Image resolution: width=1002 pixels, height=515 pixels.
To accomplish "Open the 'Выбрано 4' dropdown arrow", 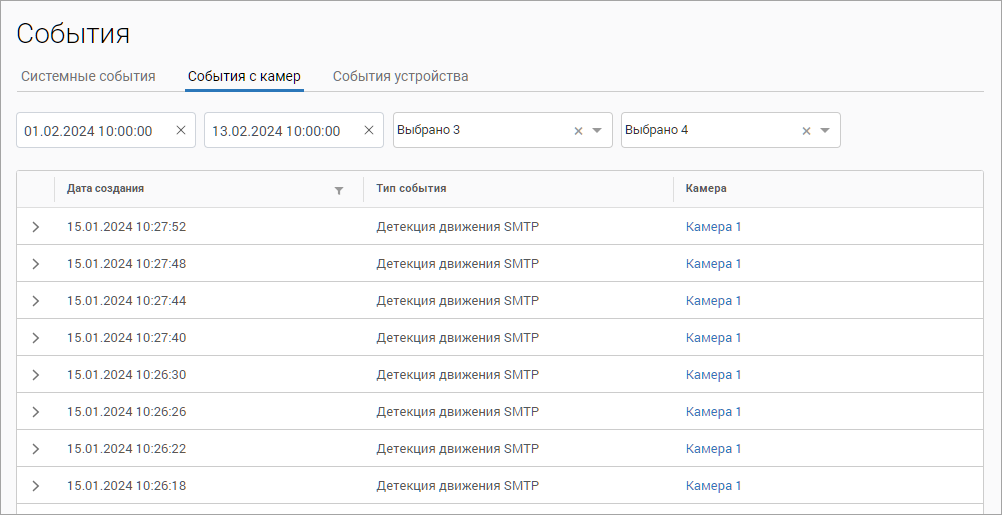I will click(825, 130).
